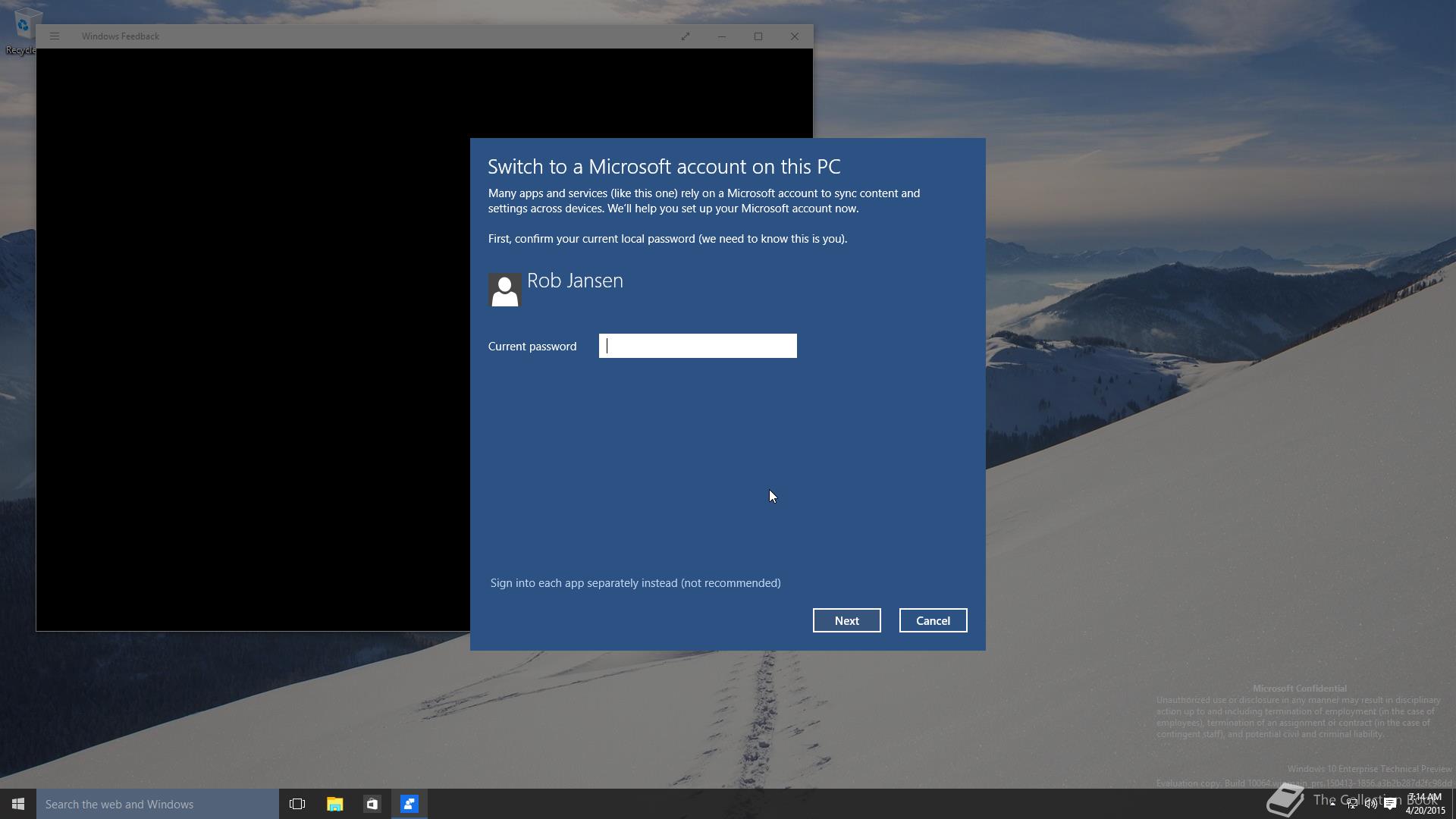The width and height of the screenshot is (1456, 819).
Task: Open the Action Center notifications icon
Action: pyautogui.click(x=1391, y=804)
